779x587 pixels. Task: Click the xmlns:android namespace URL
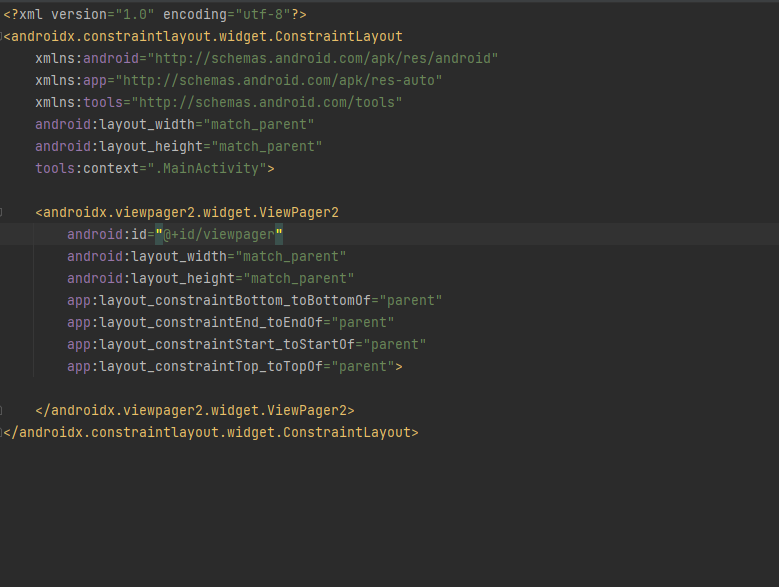[322, 59]
